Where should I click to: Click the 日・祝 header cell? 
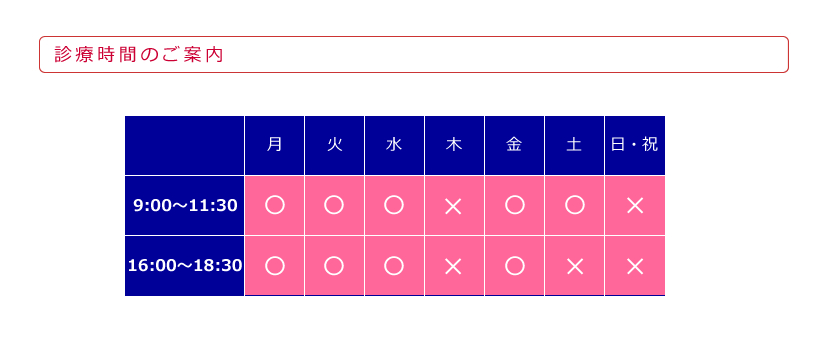tap(635, 145)
